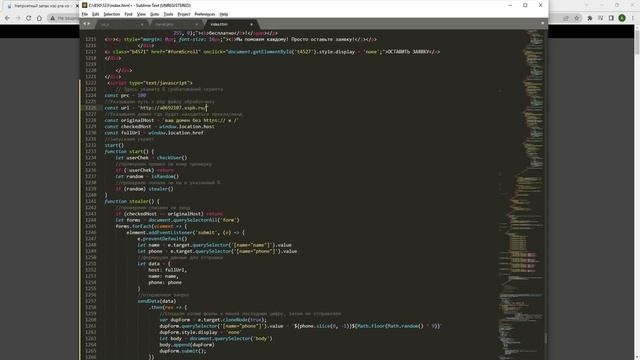The height and width of the screenshot is (360, 640).
Task: Open the Project menu
Action: pos(184,14)
